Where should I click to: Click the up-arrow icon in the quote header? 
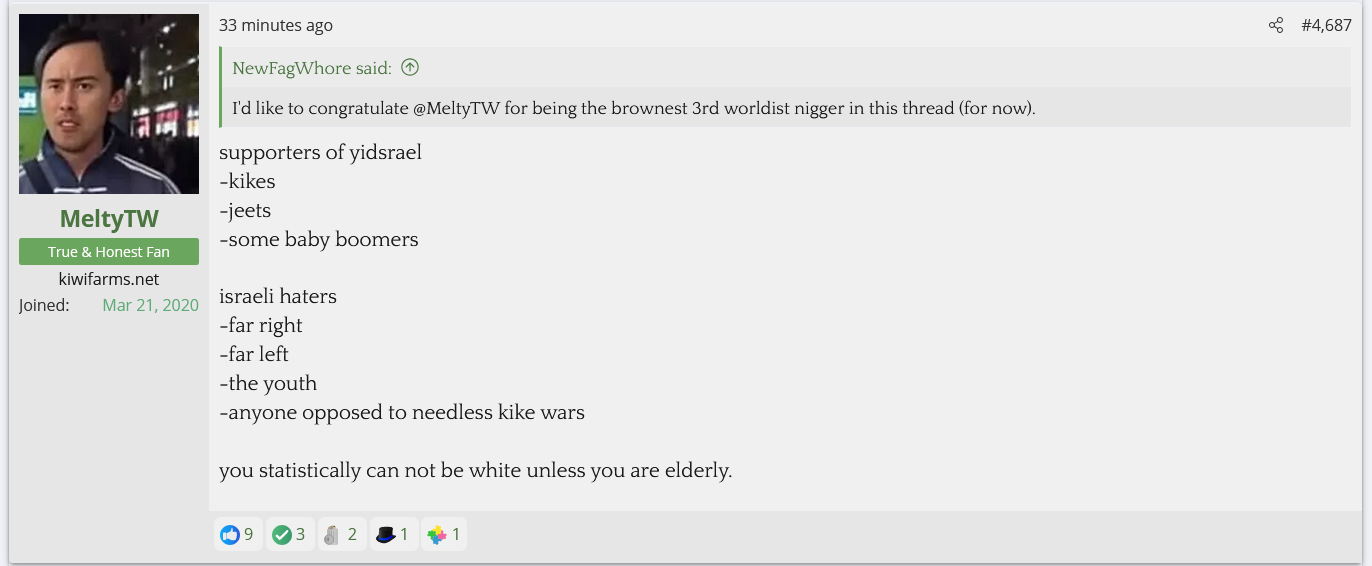(410, 68)
